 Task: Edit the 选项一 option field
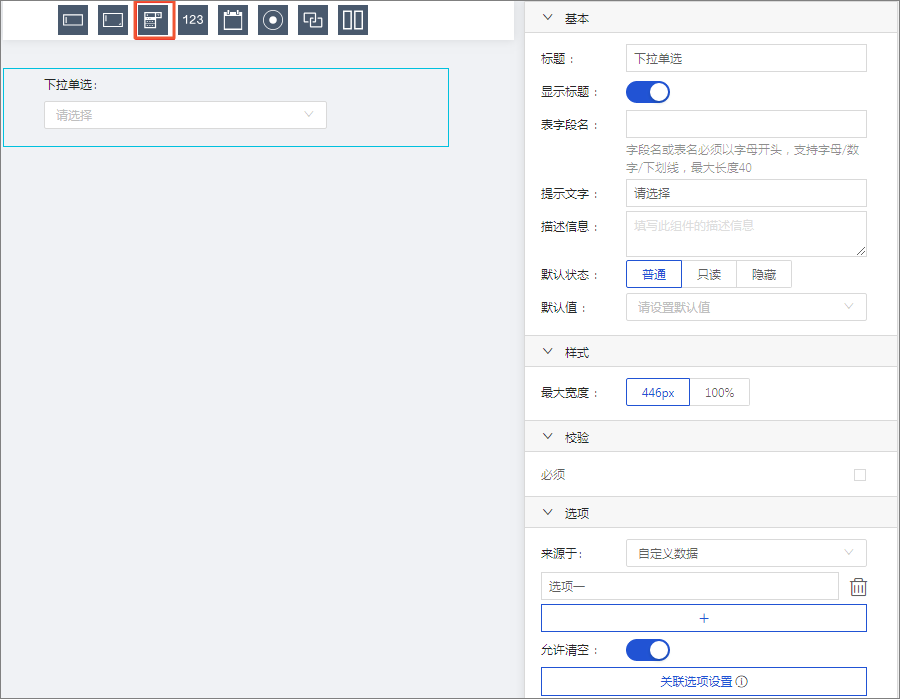[689, 586]
